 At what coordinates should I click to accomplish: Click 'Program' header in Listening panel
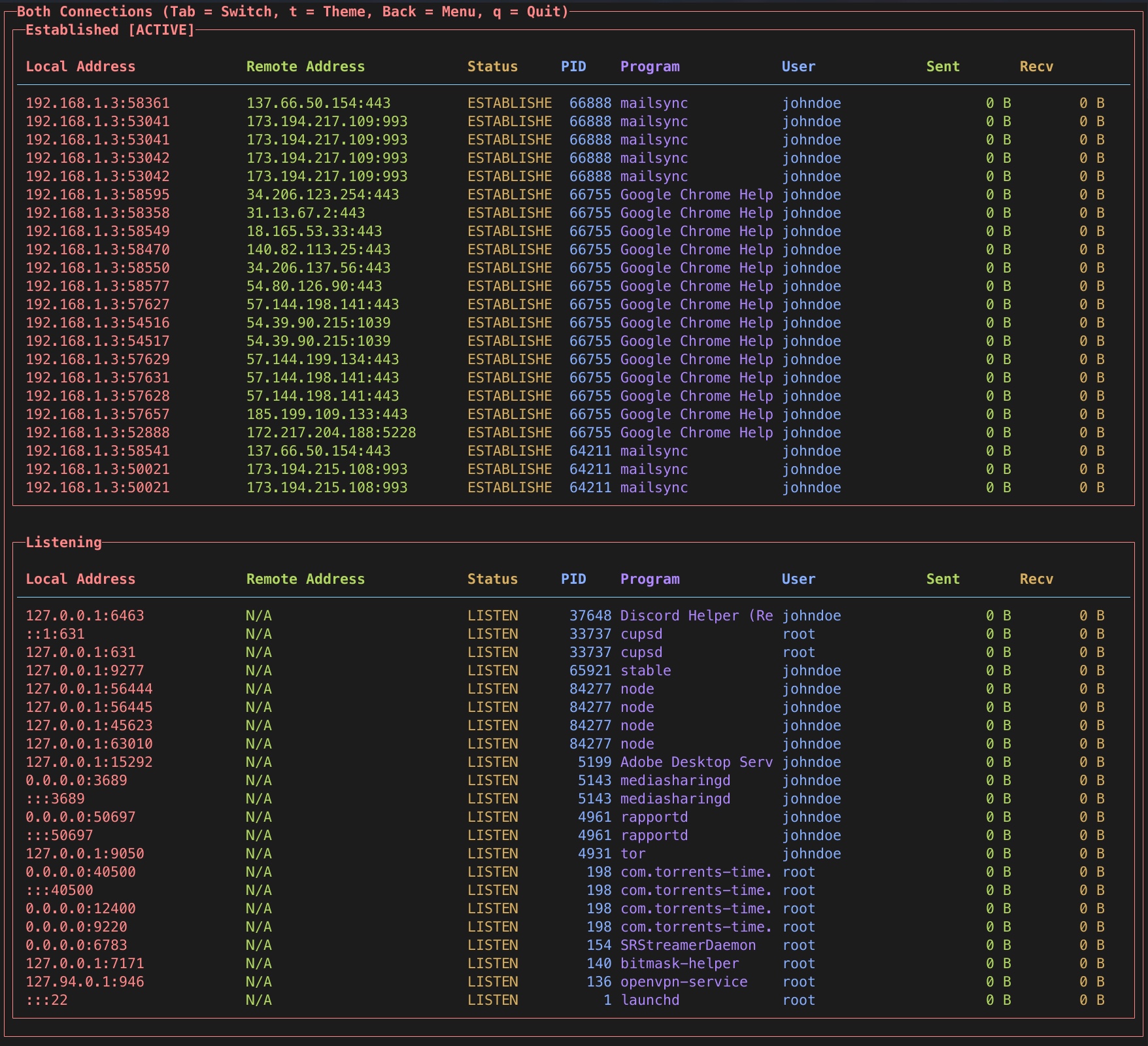pyautogui.click(x=650, y=579)
